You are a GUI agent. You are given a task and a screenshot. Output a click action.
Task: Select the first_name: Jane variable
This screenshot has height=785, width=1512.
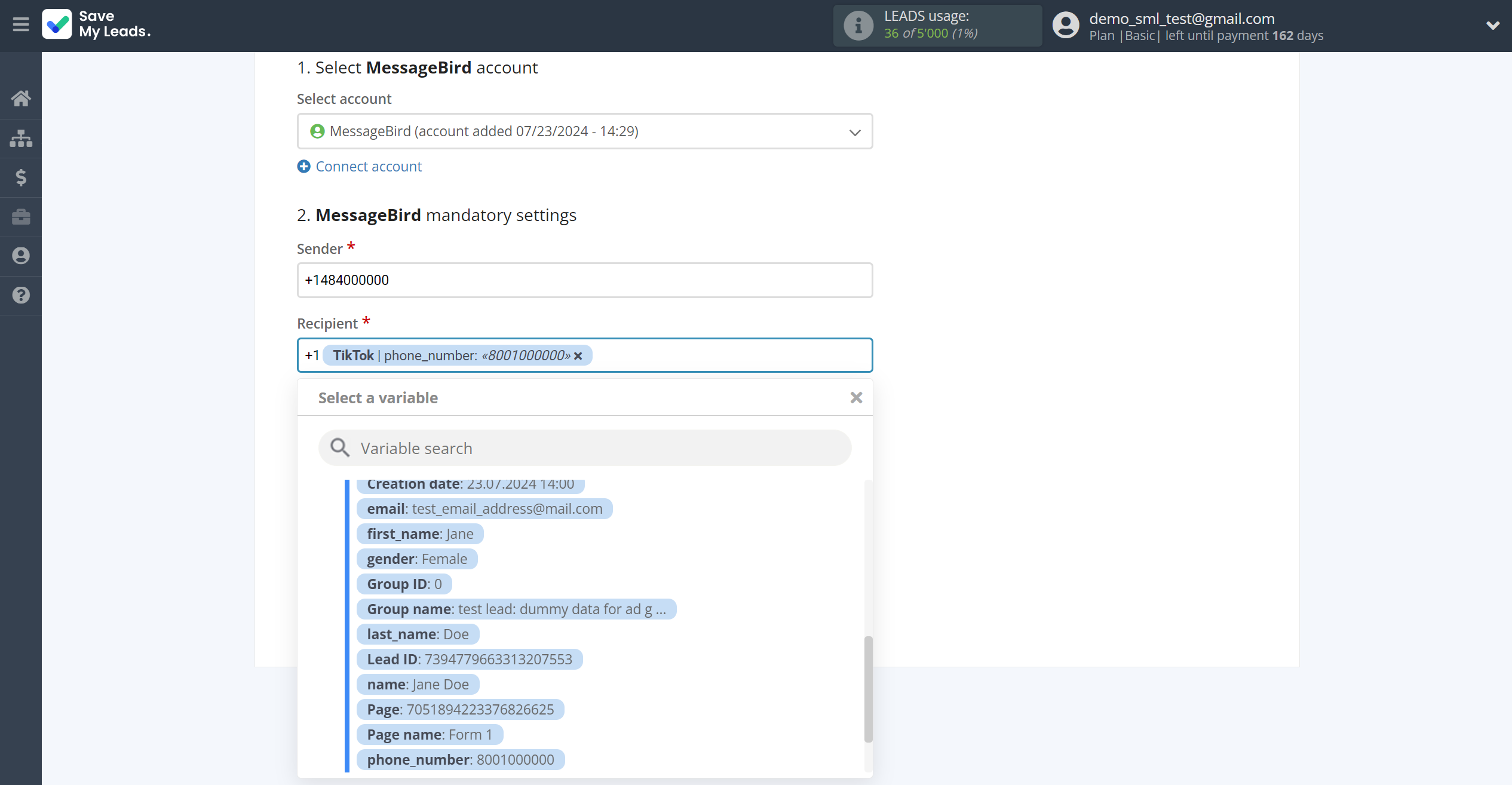(x=420, y=534)
